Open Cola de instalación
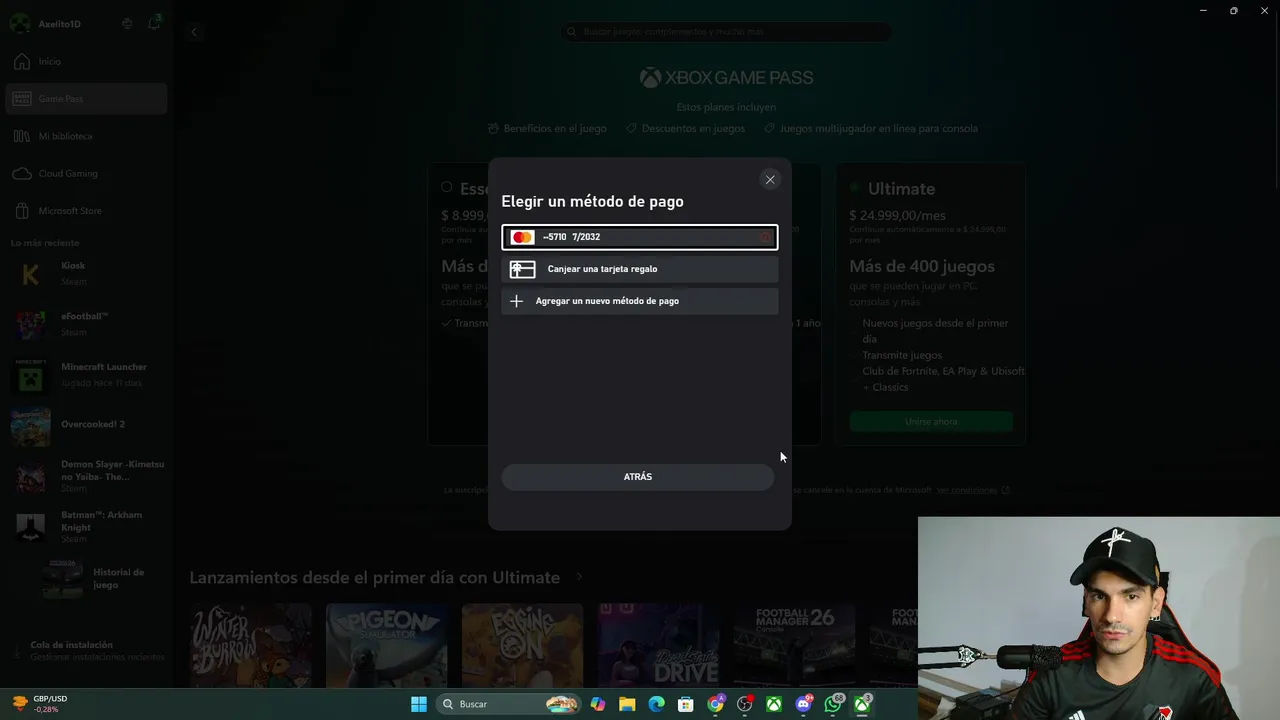This screenshot has width=1280, height=720. coord(86,650)
